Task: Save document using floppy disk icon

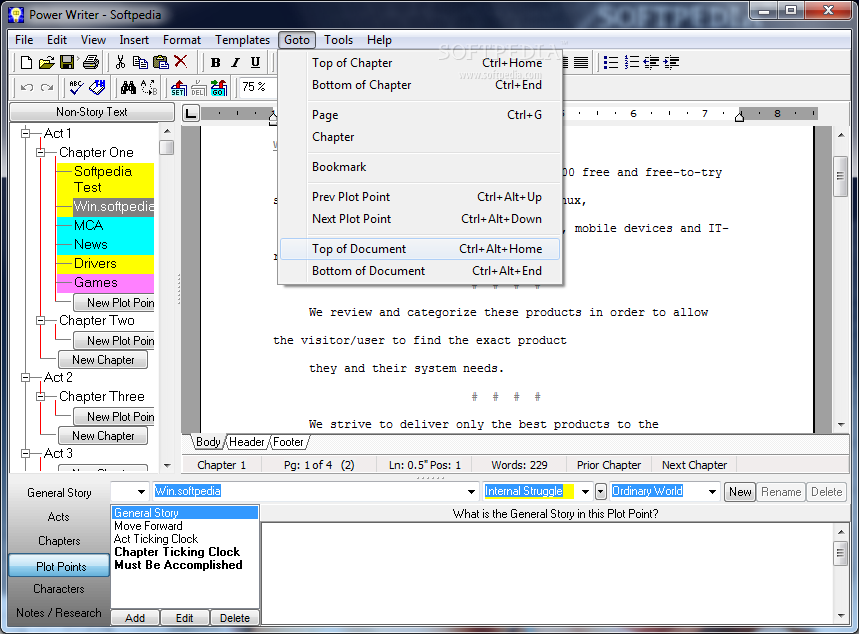Action: [x=67, y=62]
